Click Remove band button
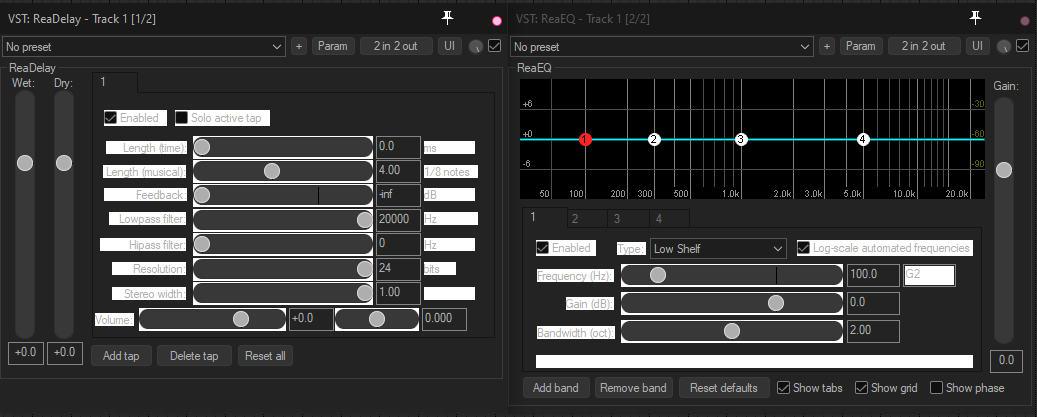Image resolution: width=1037 pixels, height=417 pixels. 634,388
